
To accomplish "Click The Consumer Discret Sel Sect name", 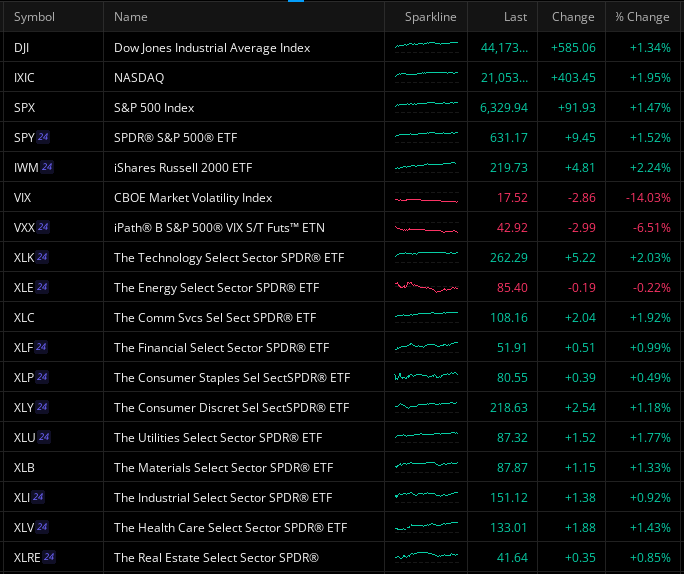I will [x=232, y=407].
